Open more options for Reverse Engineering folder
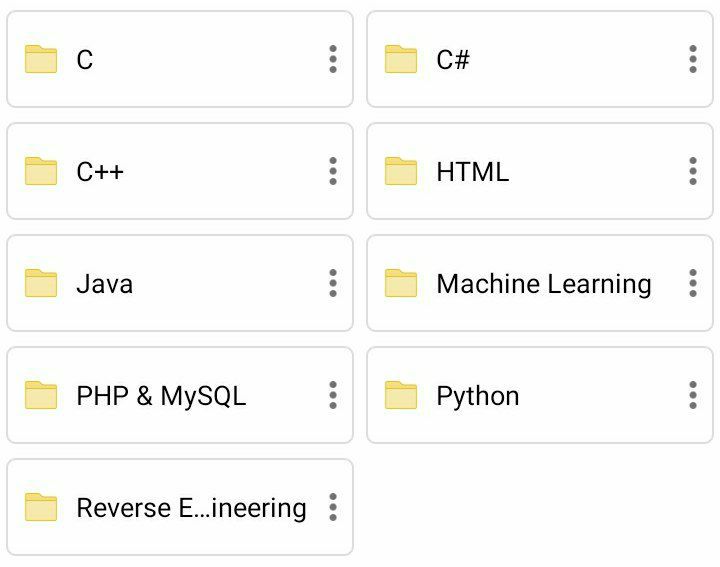This screenshot has height=567, width=720. coord(333,507)
